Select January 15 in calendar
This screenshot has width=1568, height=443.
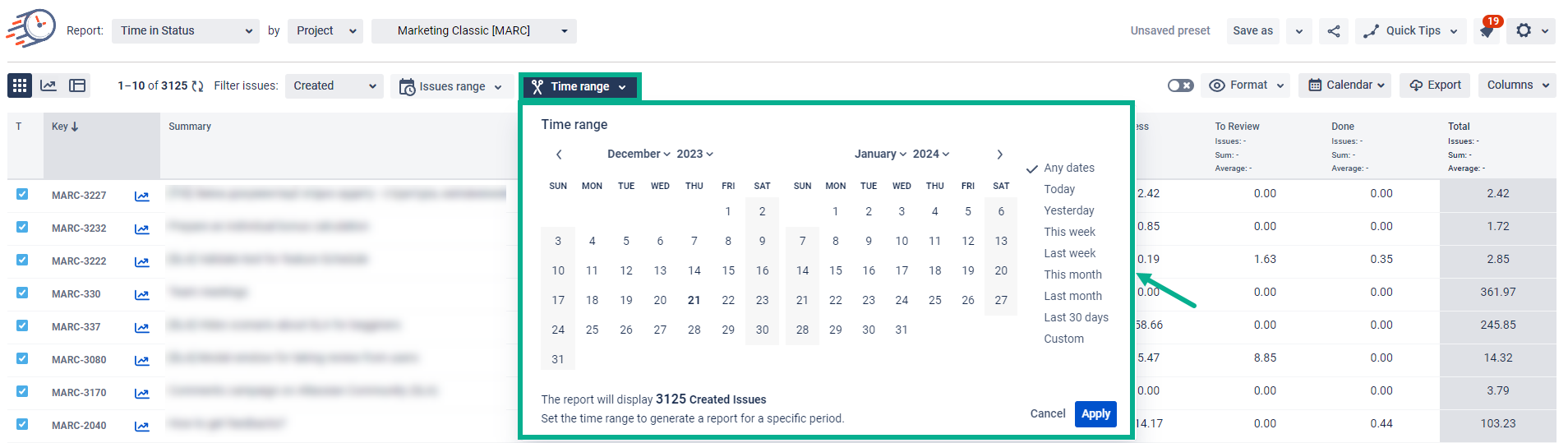(835, 271)
